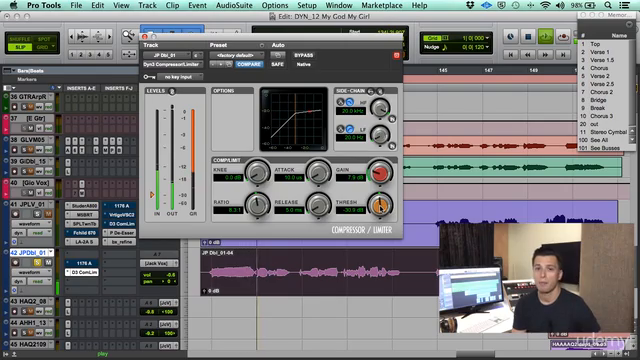
Task: Click the Spotlight search icon in menu bar
Action: [608, 5]
